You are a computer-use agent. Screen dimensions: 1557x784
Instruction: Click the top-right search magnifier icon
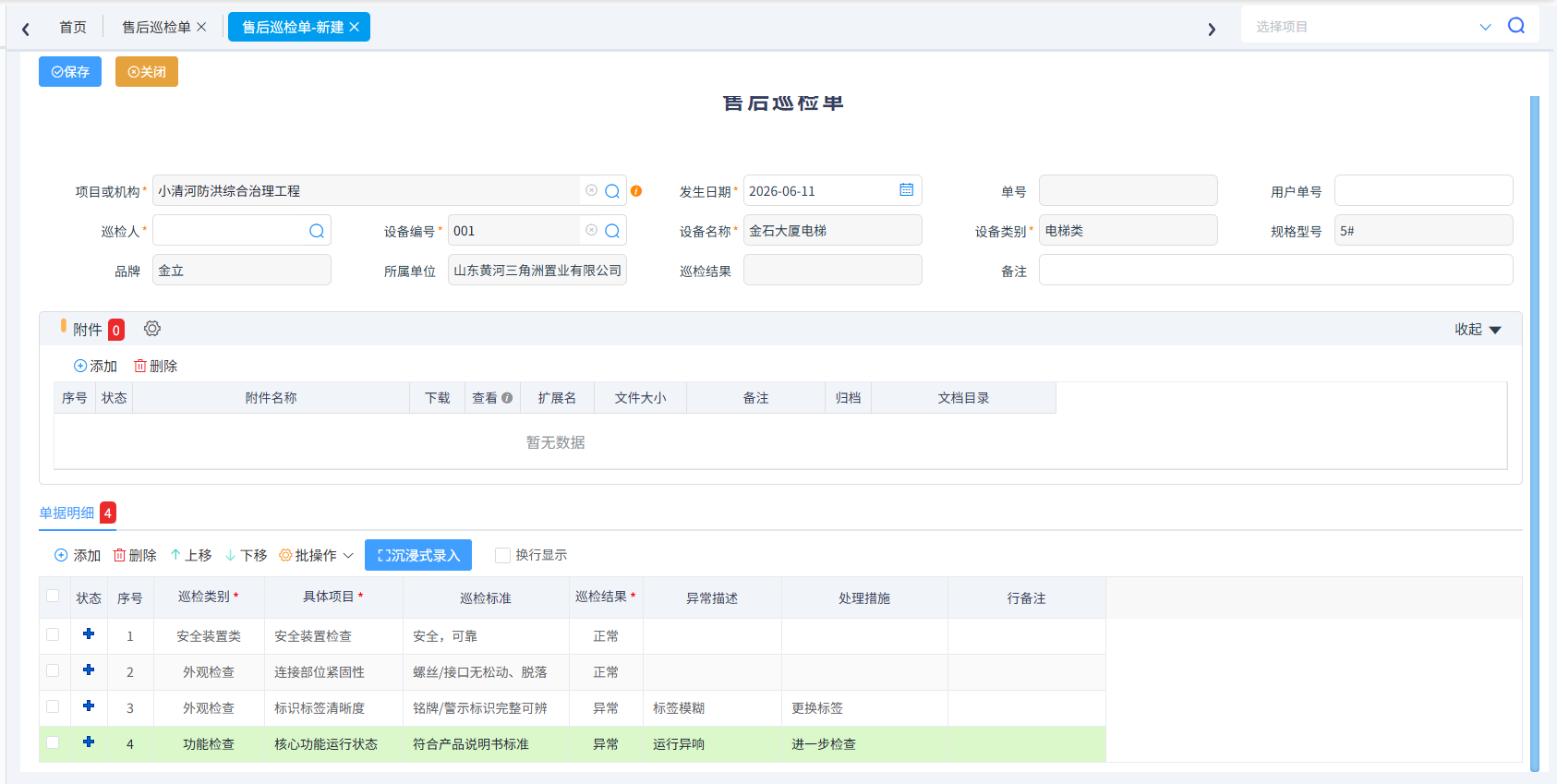[x=1516, y=26]
